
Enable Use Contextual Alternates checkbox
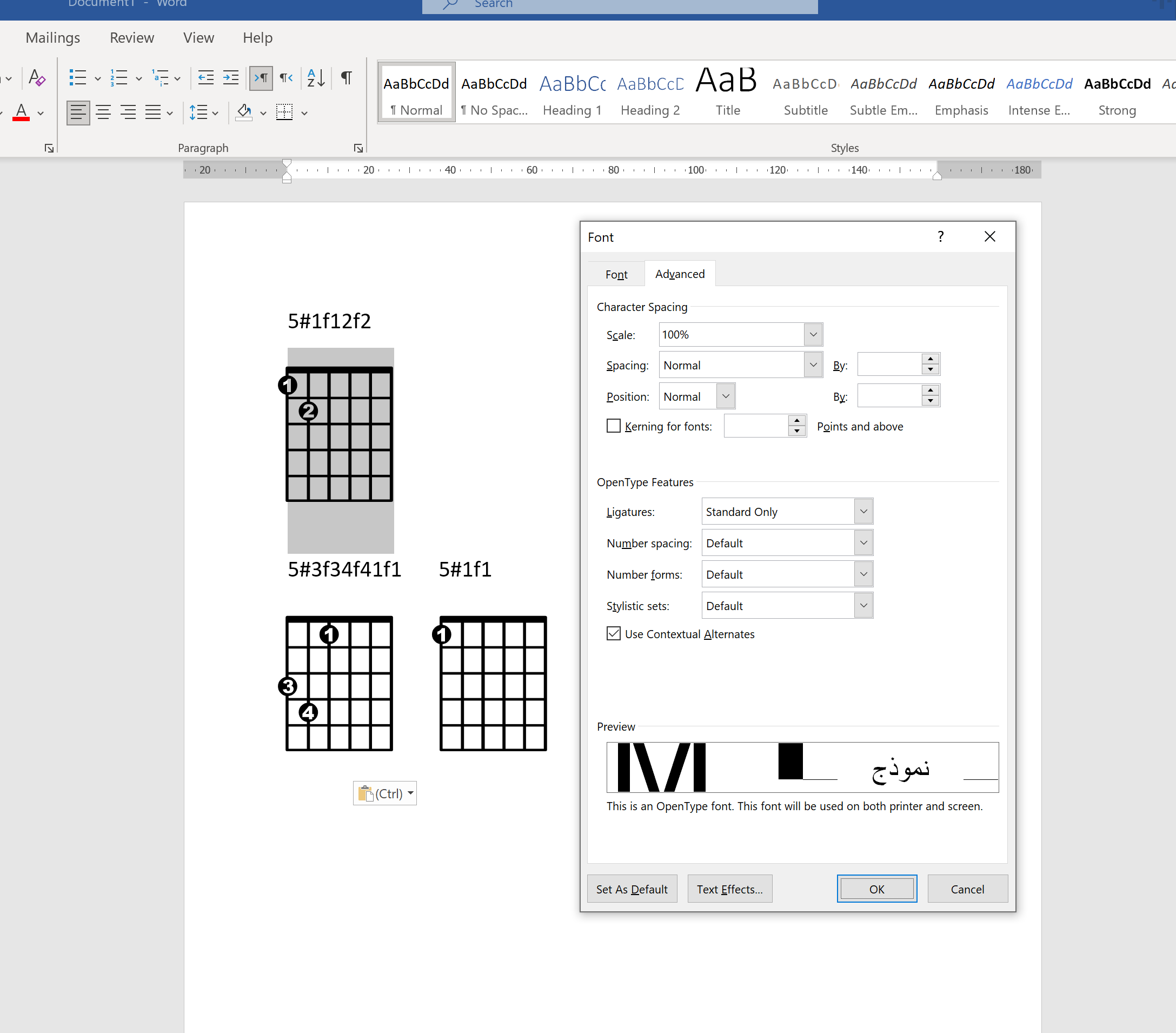613,633
